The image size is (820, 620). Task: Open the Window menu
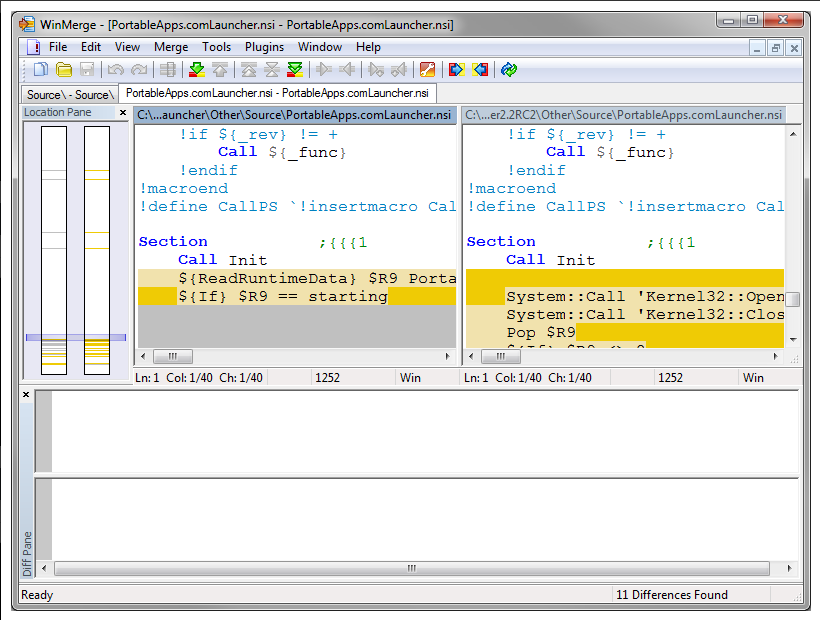coord(320,47)
